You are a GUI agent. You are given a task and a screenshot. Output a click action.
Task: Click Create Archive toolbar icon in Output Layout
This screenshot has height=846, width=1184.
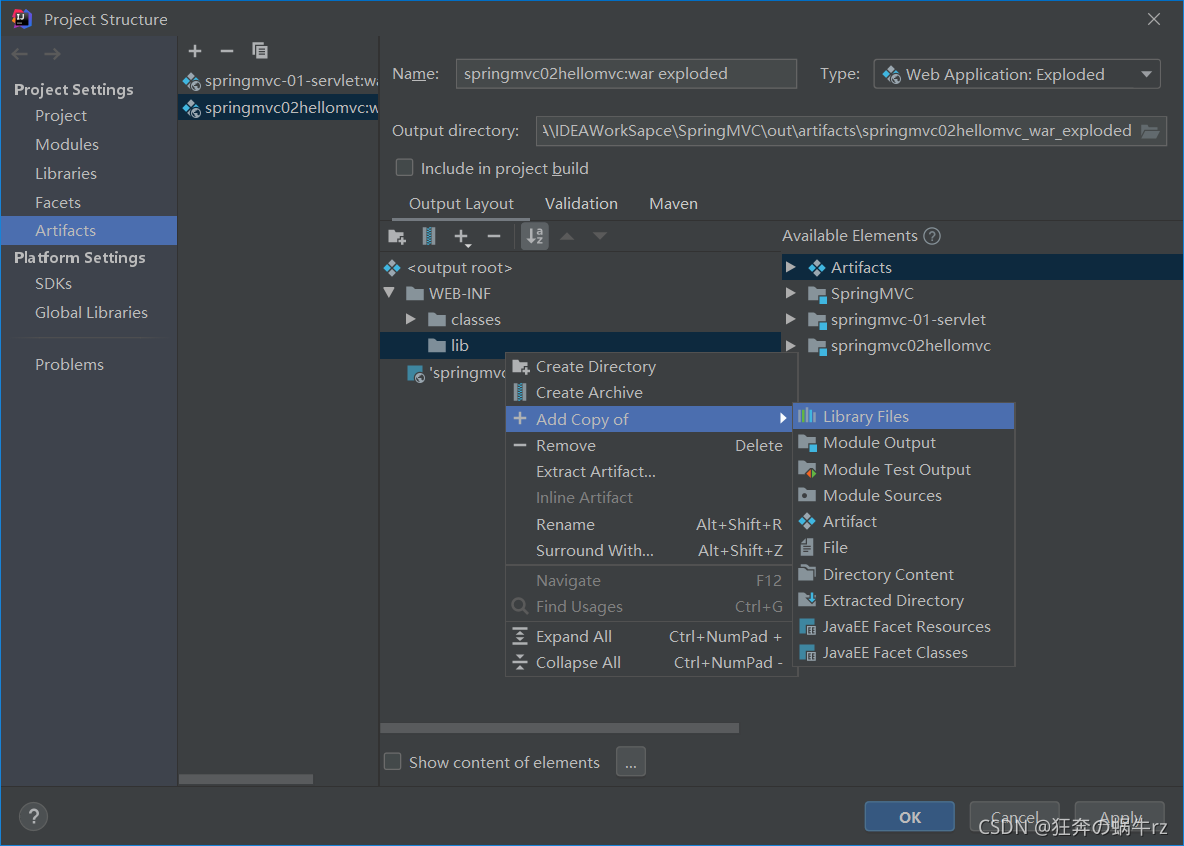tap(428, 236)
